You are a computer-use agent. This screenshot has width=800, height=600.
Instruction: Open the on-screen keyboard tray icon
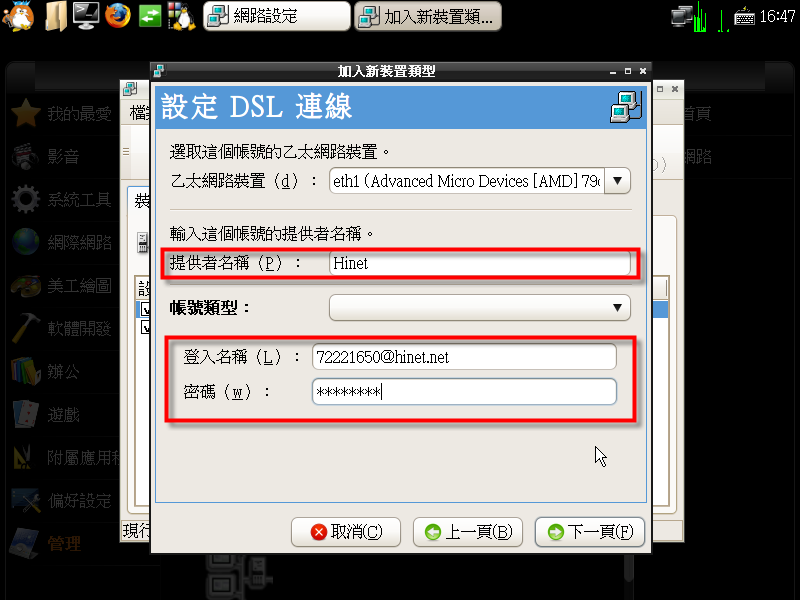click(744, 17)
